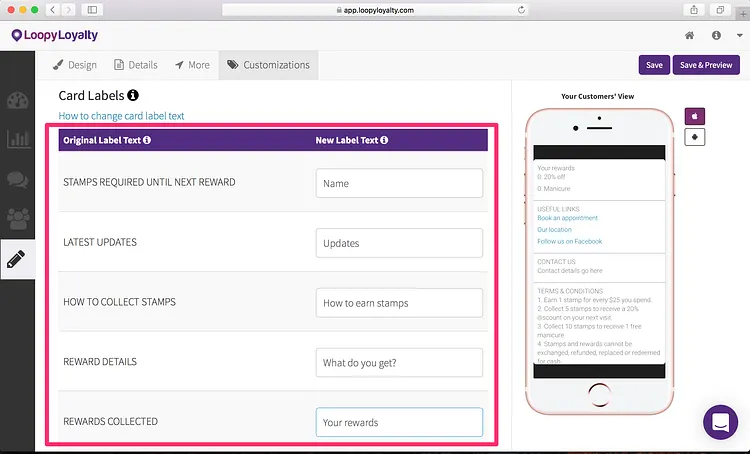Click the Save button
Viewport: 750px width, 454px height.
[x=654, y=65]
